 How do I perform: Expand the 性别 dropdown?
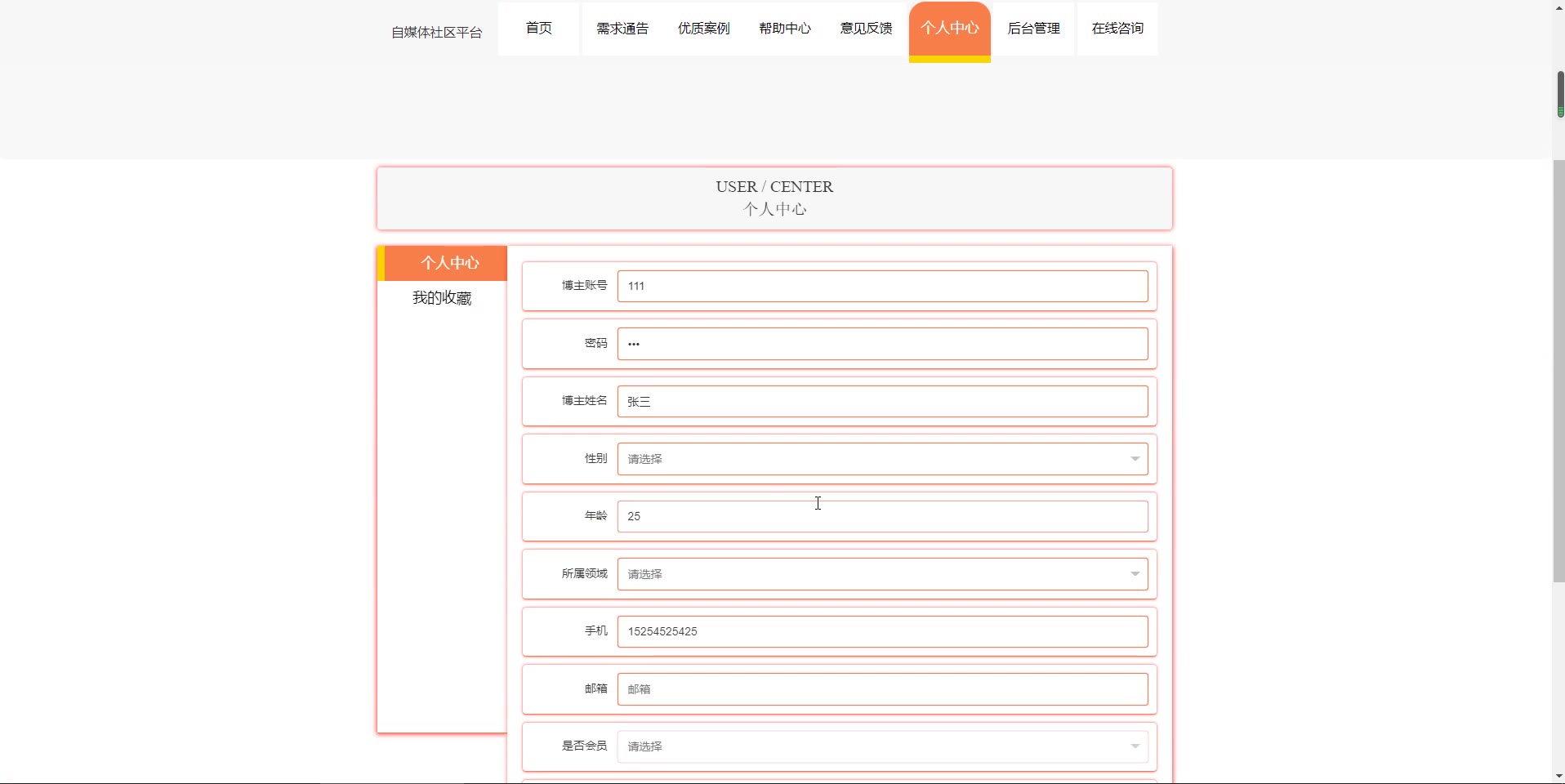pyautogui.click(x=882, y=459)
